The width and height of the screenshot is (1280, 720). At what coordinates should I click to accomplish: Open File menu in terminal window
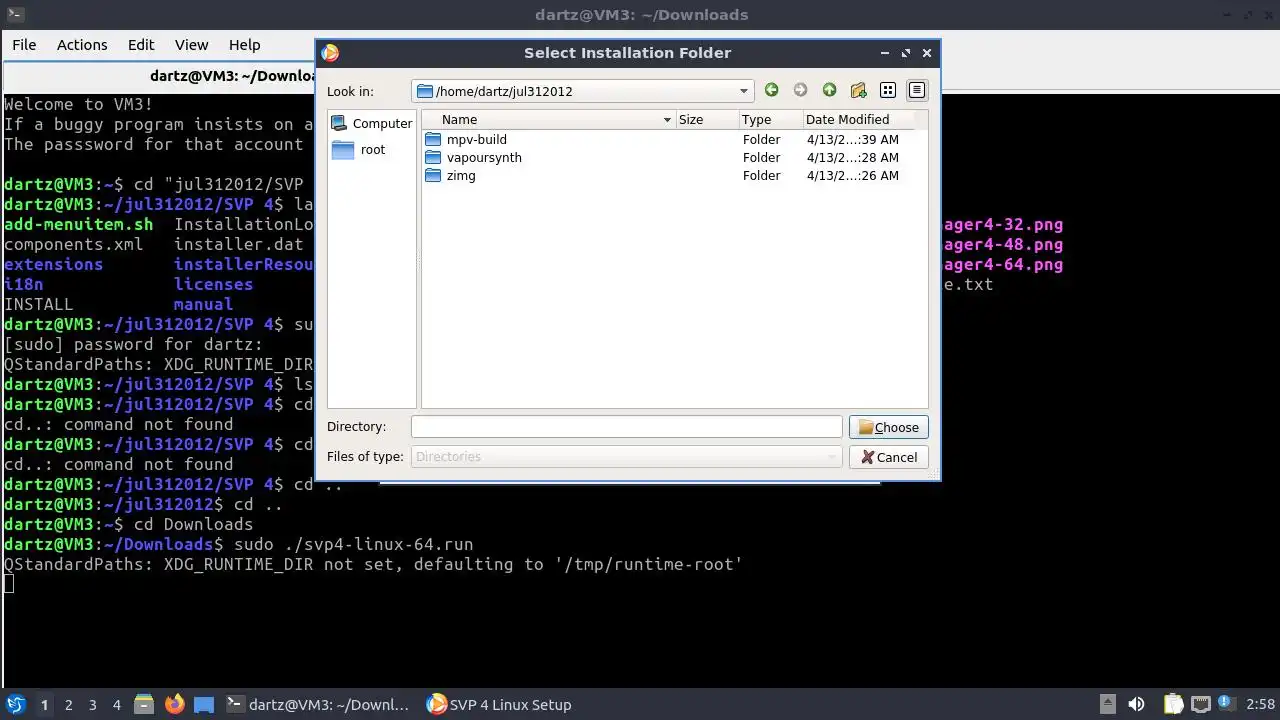tap(24, 45)
